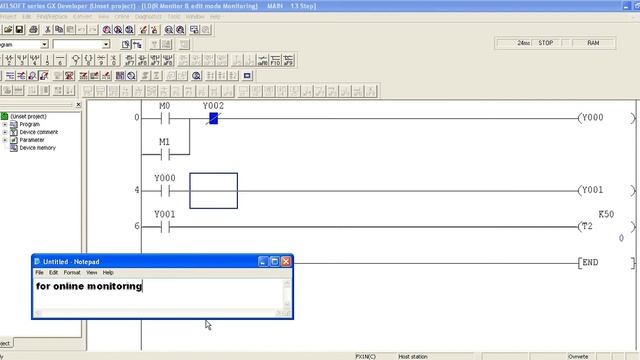Click the Save project floppy icon
This screenshot has width=640, height=360.
19,29
